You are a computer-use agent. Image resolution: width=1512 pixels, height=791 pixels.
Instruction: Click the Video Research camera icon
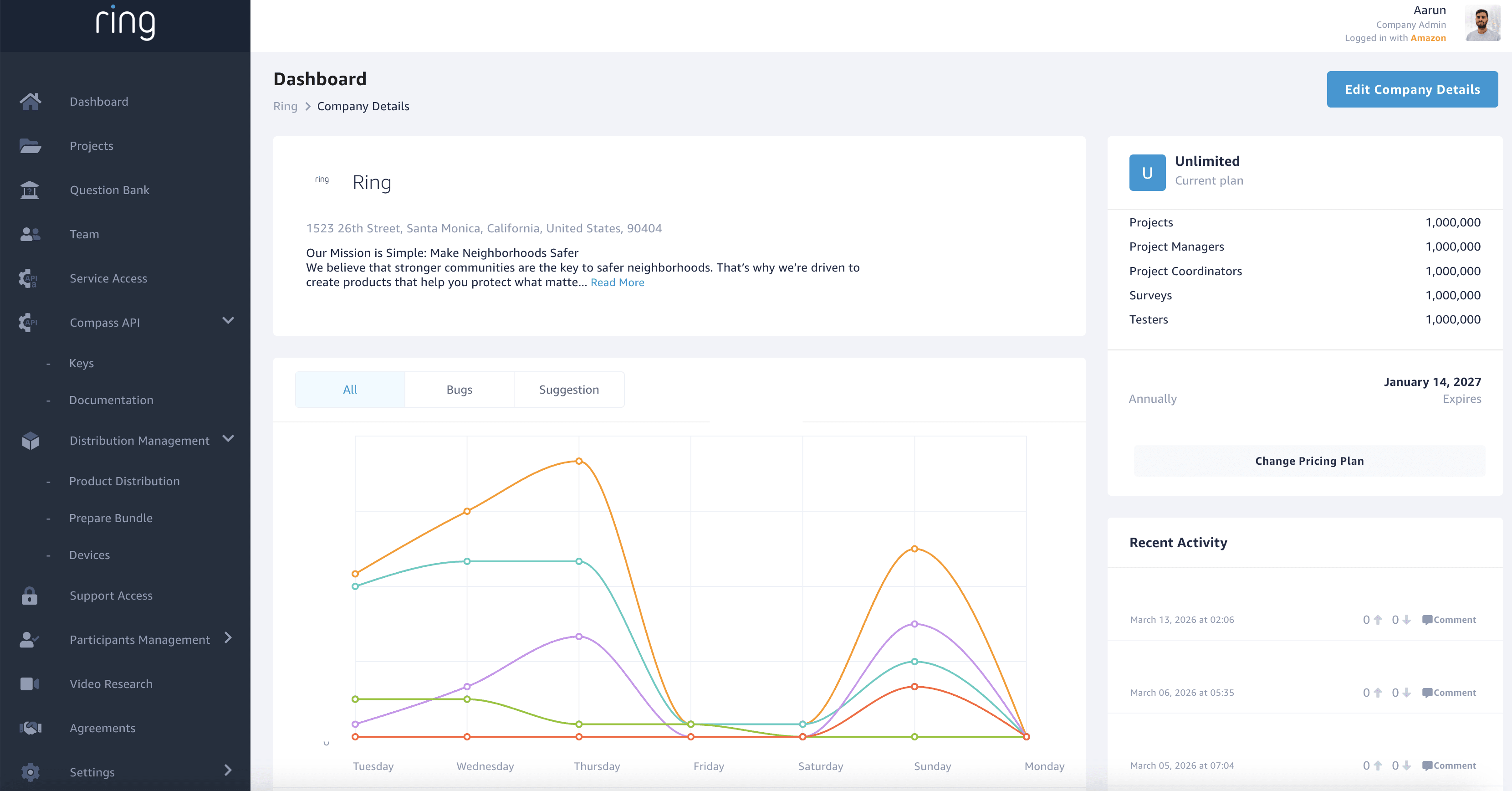point(29,683)
